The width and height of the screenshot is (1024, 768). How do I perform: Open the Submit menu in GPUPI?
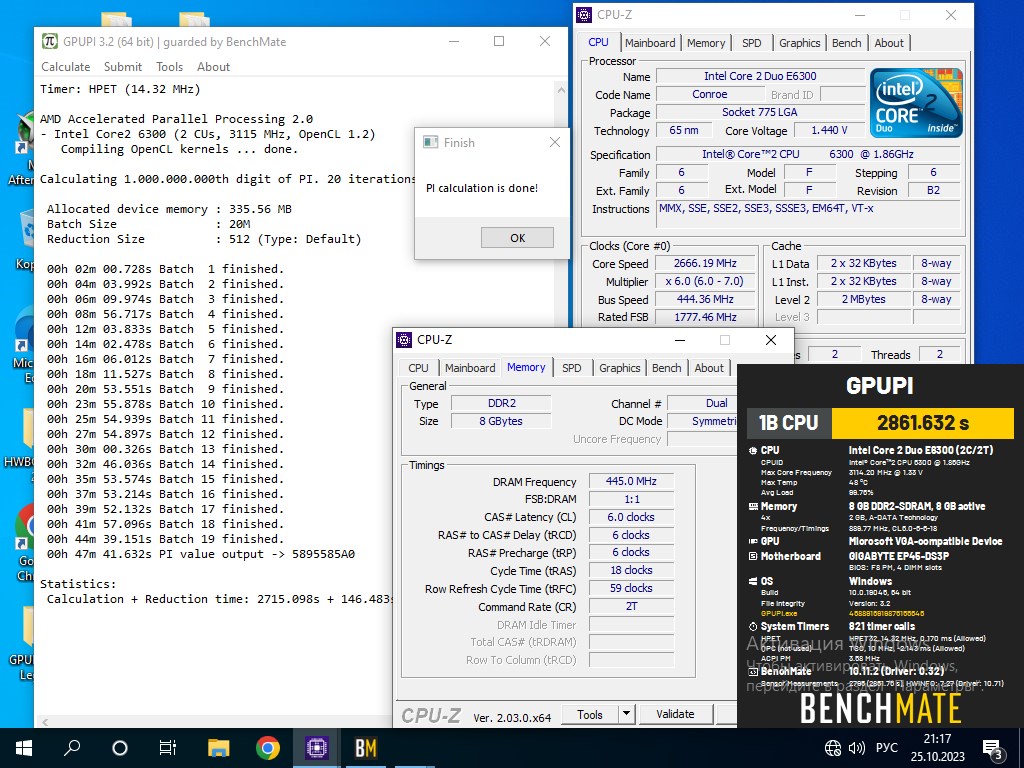(x=123, y=67)
